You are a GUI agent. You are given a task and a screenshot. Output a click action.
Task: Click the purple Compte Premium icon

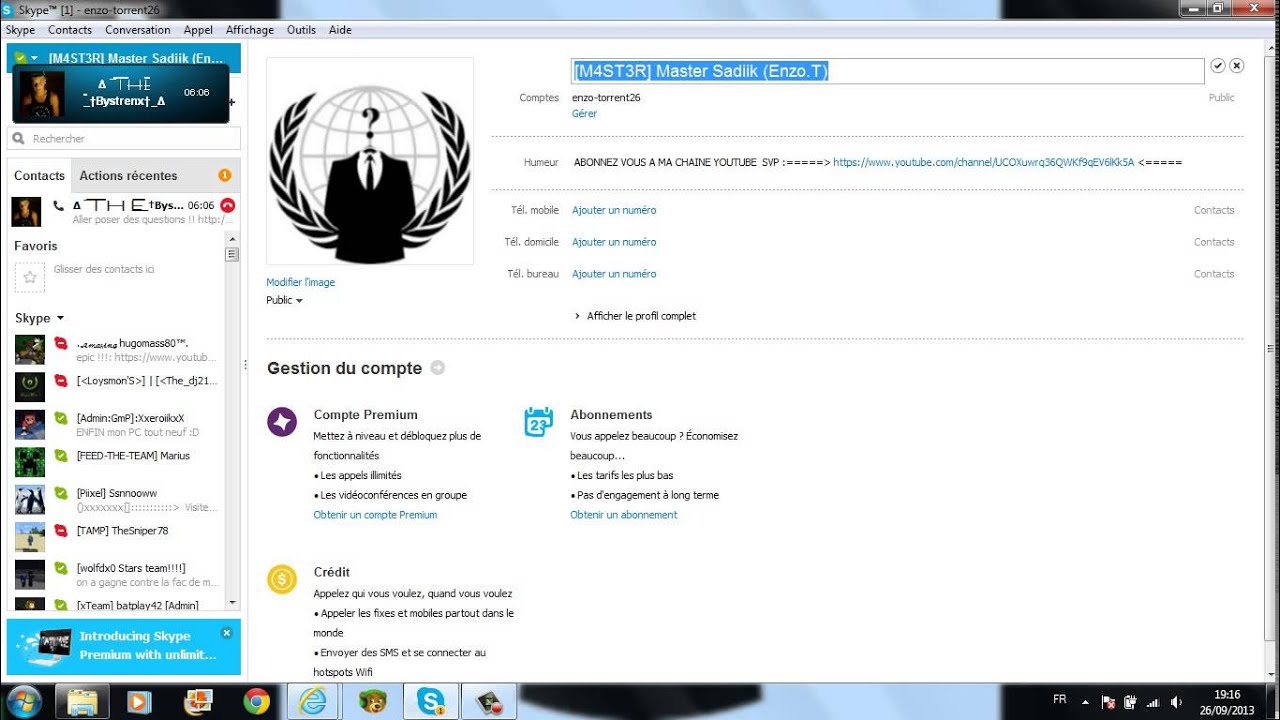(282, 422)
